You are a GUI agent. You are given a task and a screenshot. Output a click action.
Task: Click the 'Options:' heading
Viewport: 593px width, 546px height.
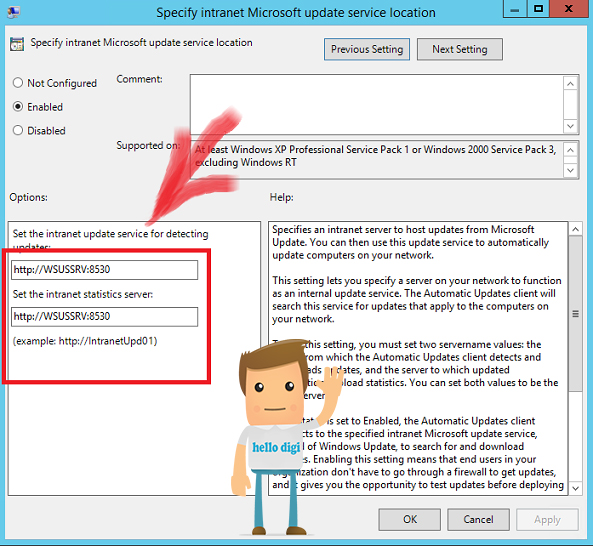click(29, 197)
